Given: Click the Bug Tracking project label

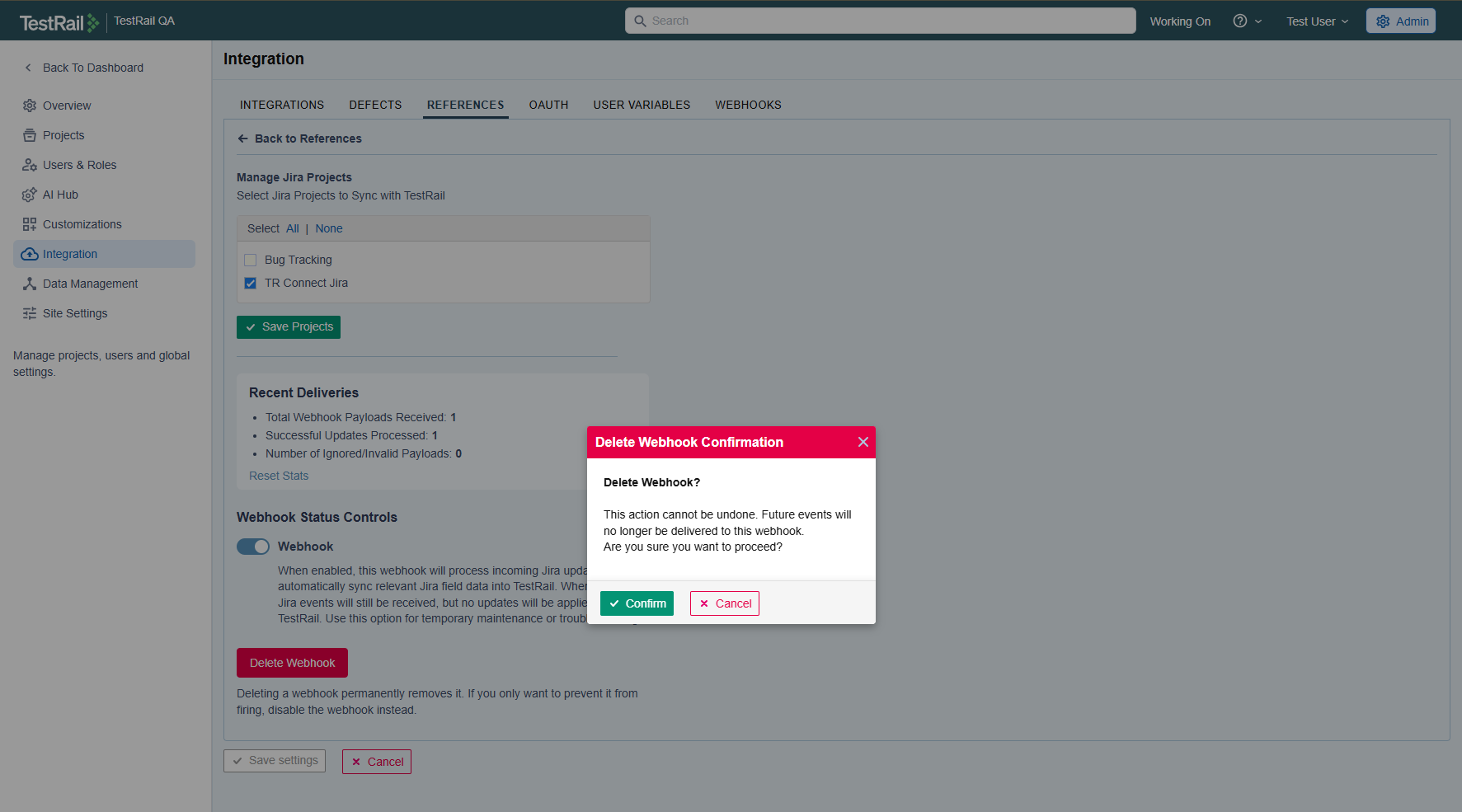Looking at the screenshot, I should [299, 260].
